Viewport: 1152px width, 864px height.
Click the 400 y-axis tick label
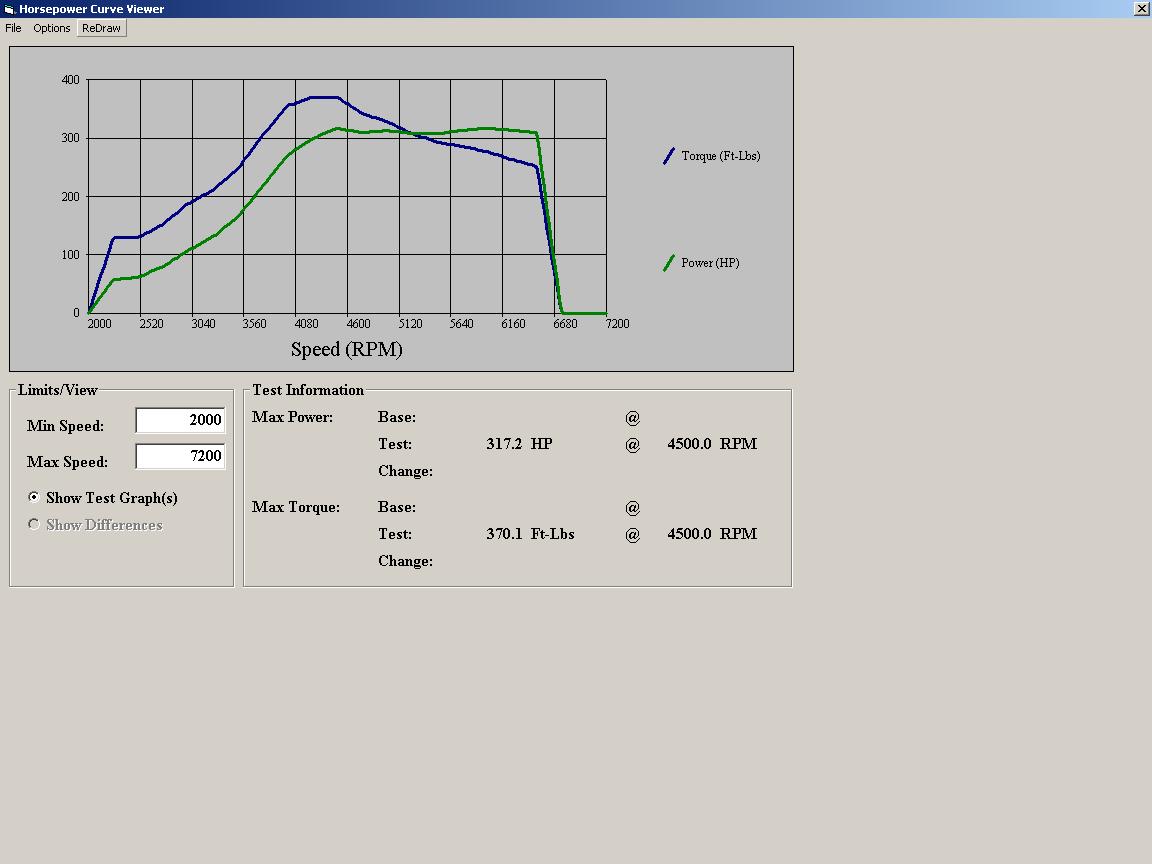click(x=70, y=80)
